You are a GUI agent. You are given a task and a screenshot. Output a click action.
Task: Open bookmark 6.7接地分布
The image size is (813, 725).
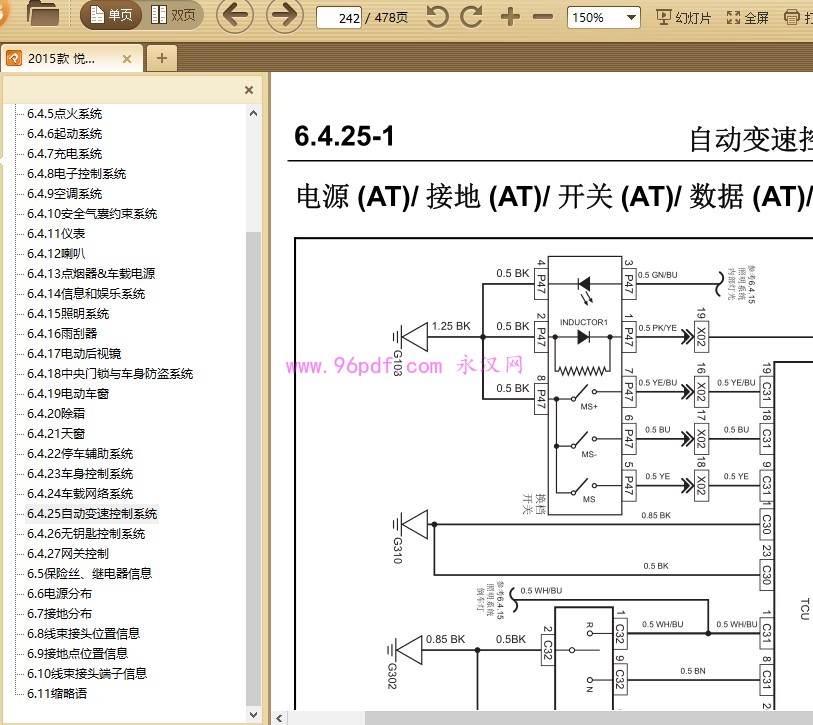pyautogui.click(x=59, y=614)
